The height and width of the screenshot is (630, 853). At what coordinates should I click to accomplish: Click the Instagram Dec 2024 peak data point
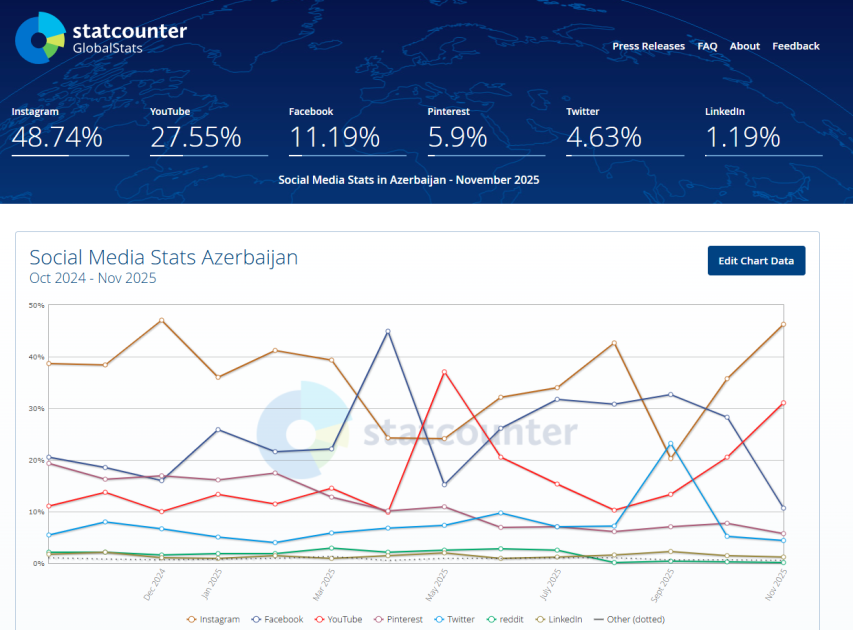161,320
